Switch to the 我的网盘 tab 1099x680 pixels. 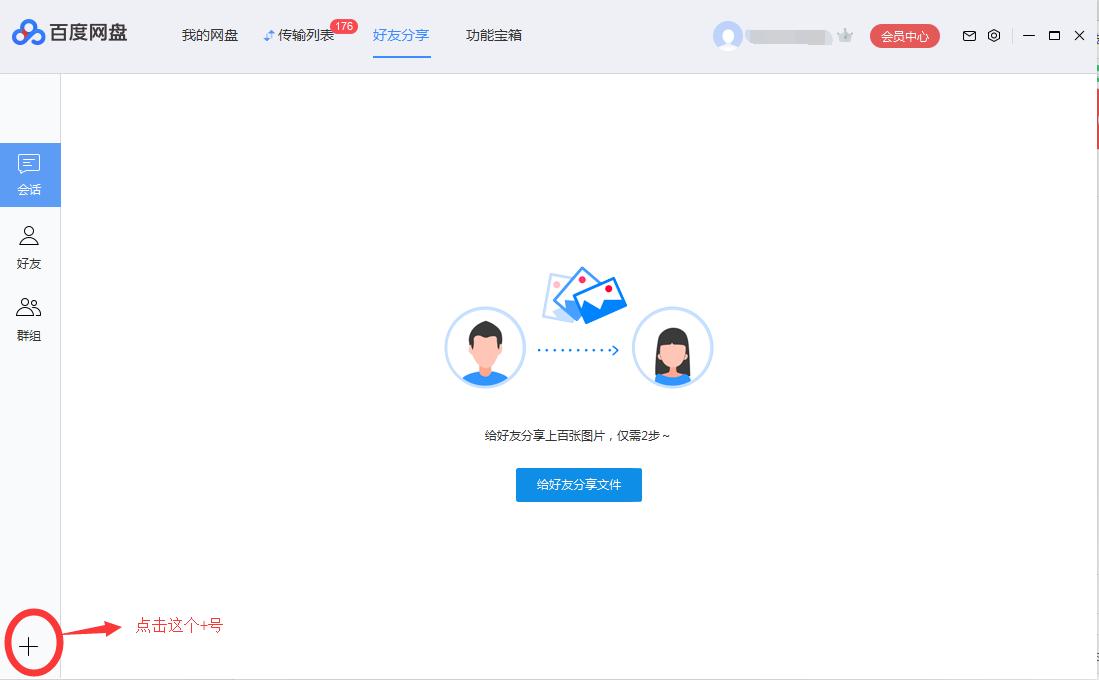[209, 34]
